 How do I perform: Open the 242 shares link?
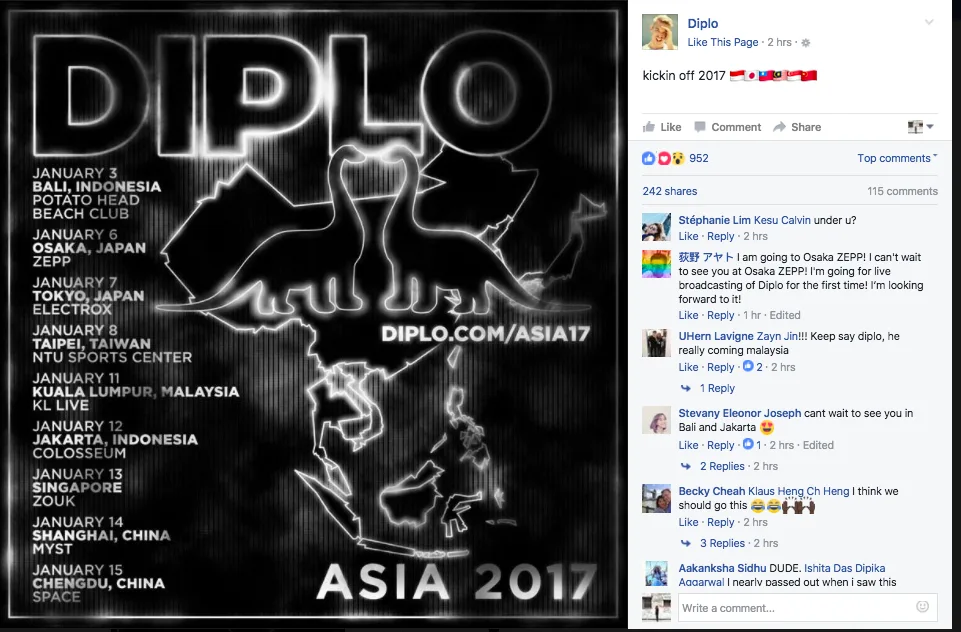point(669,191)
